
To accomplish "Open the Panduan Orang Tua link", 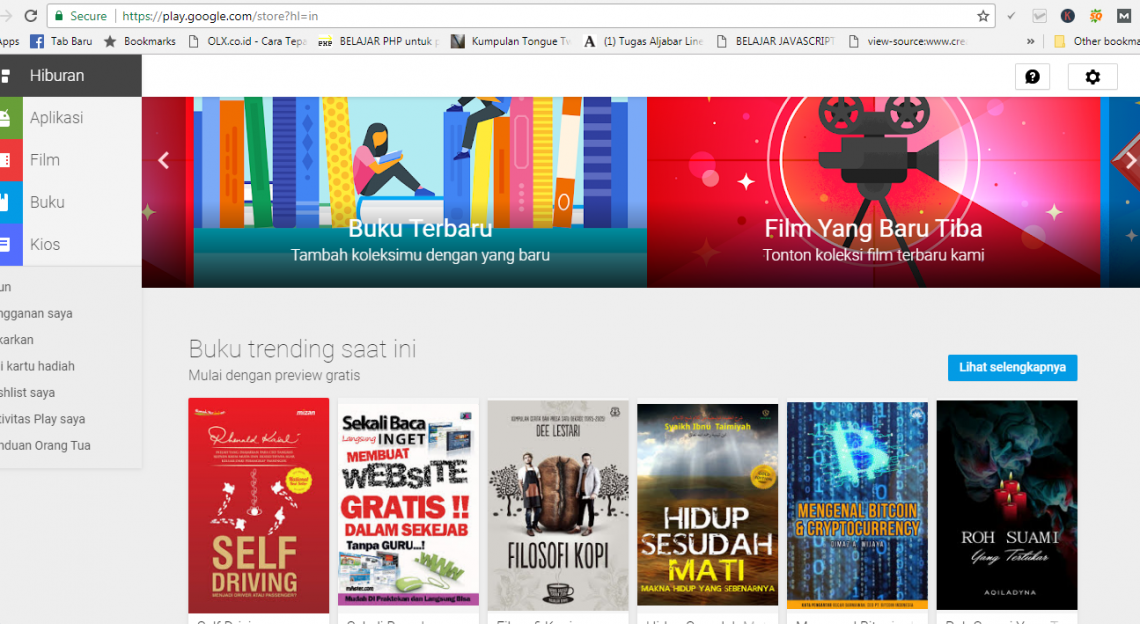I will [x=46, y=446].
